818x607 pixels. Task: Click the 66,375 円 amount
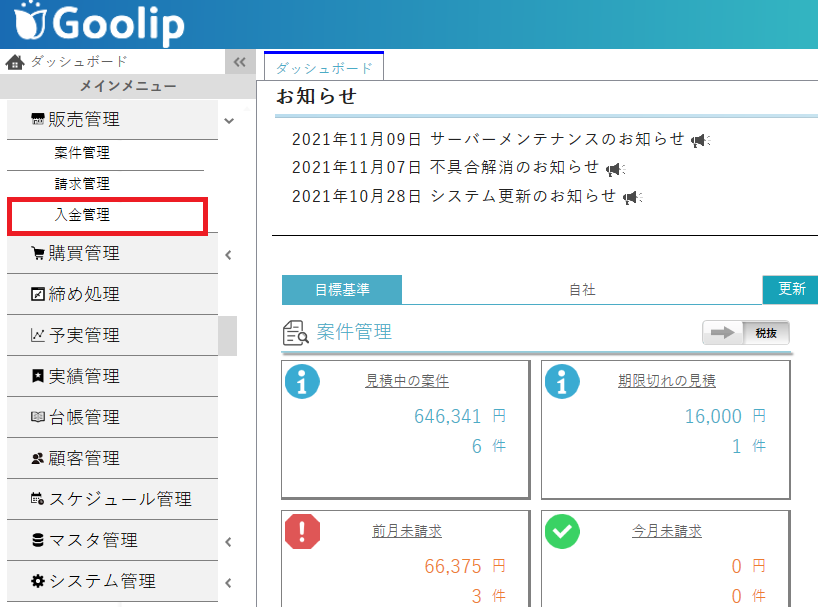pyautogui.click(x=465, y=566)
